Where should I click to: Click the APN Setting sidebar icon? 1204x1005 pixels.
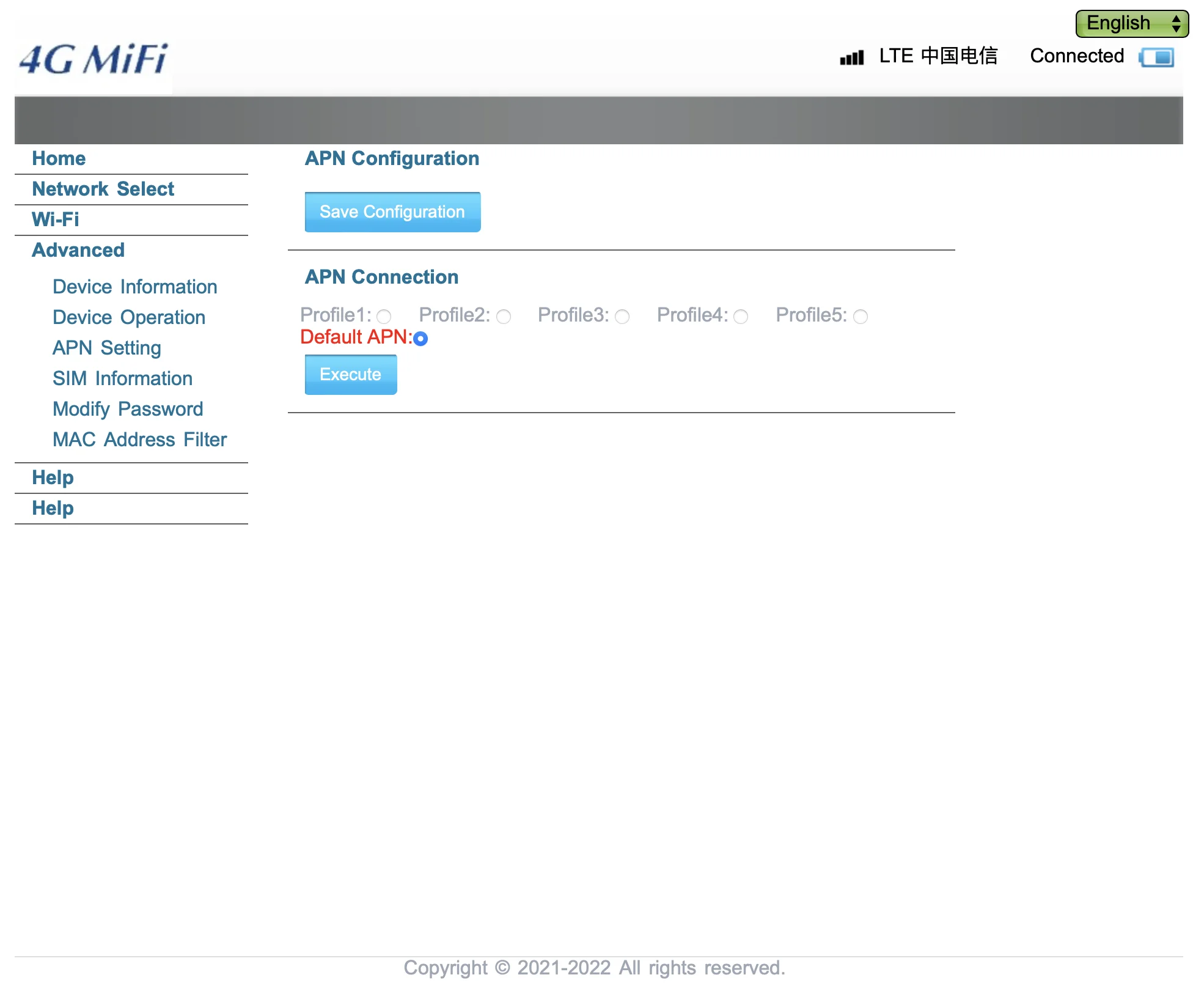106,347
